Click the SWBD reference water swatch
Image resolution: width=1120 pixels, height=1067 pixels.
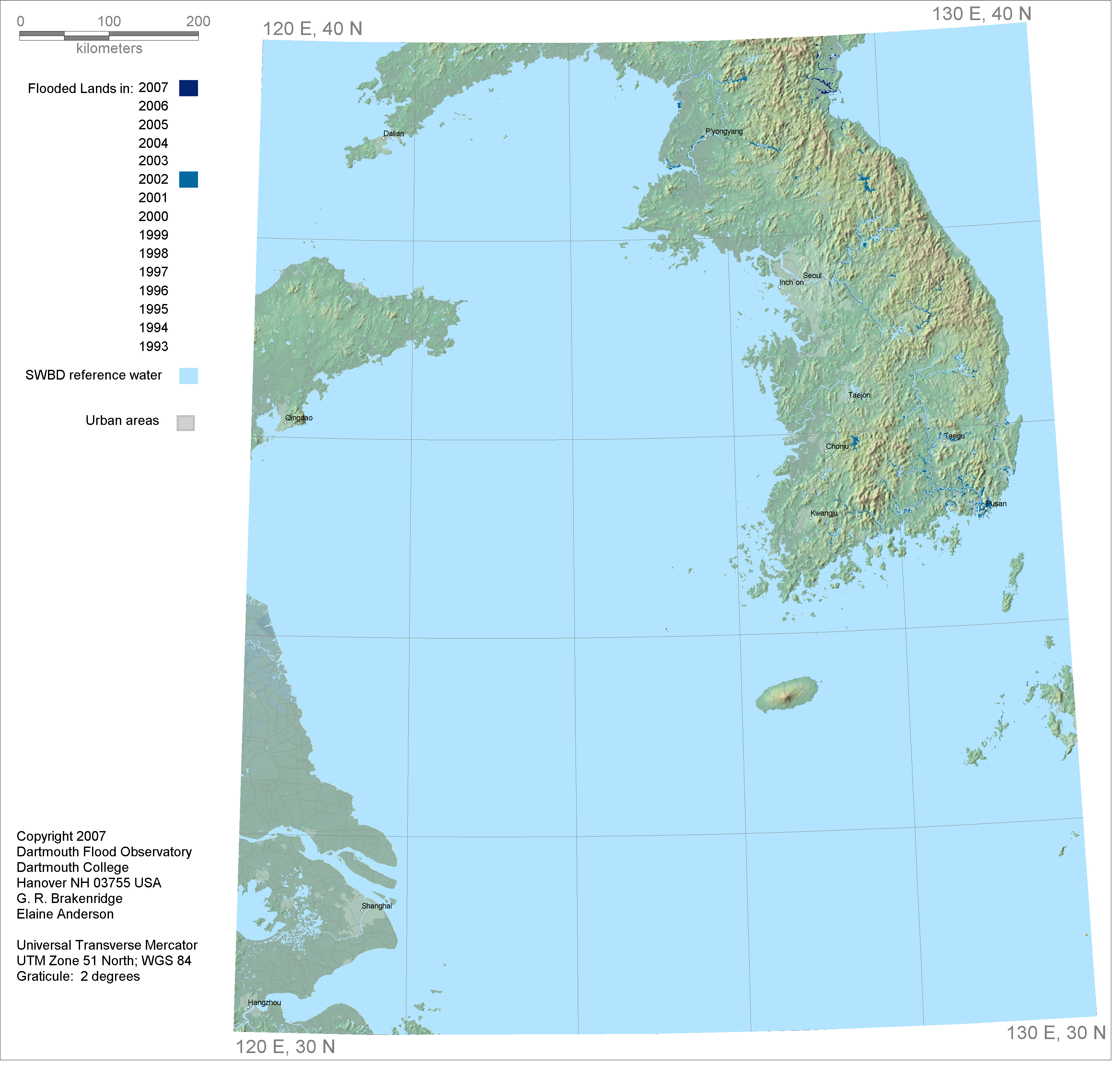pos(188,376)
